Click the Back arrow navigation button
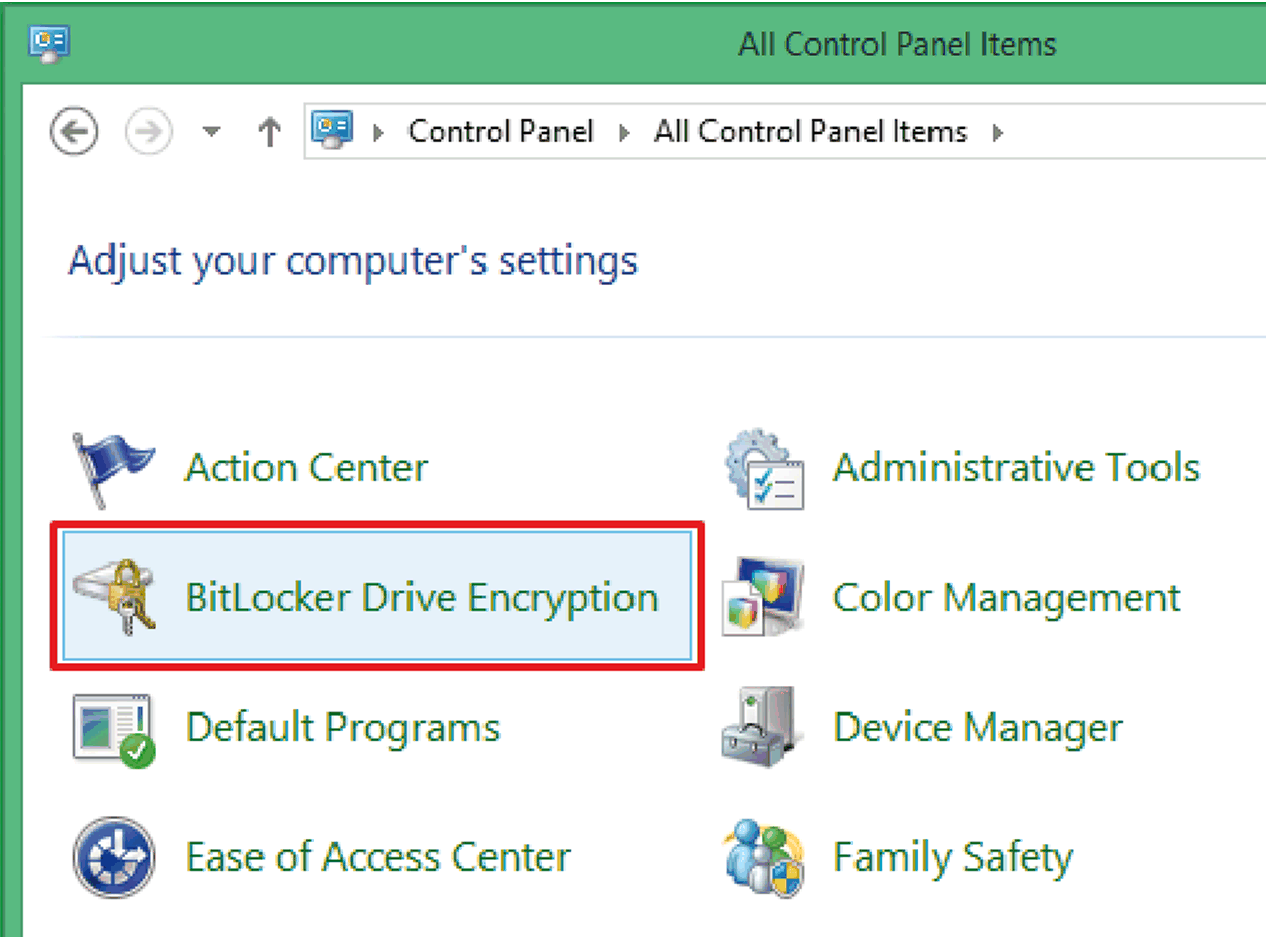 coord(74,132)
